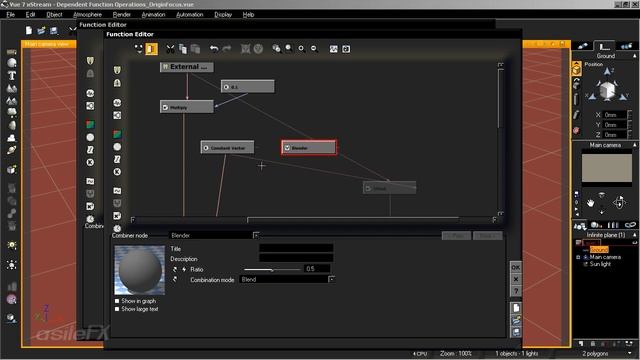640x360 pixels.
Task: Click the sphere preview thumbnail
Action: (x=140, y=270)
